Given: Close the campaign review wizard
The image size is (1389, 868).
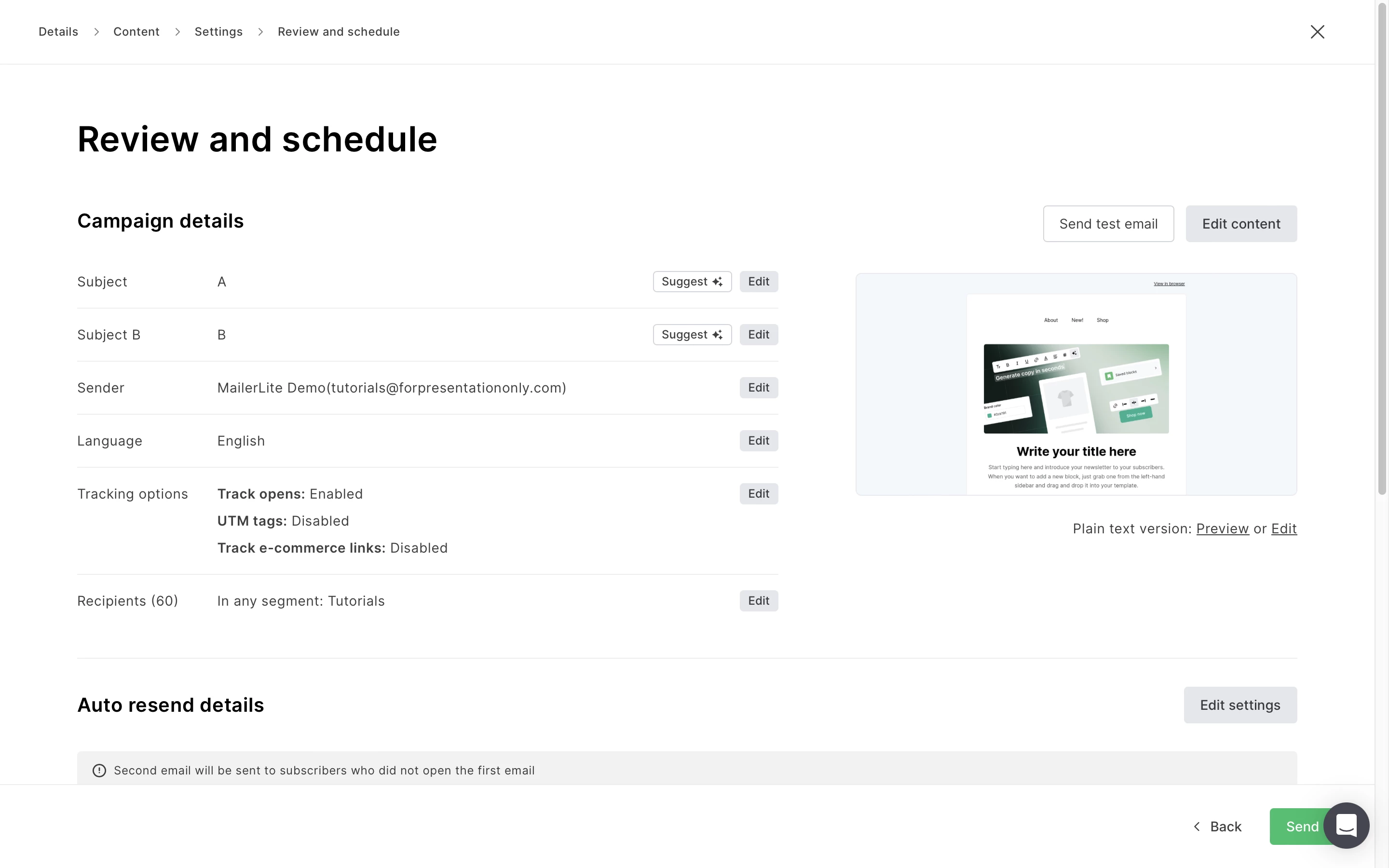Looking at the screenshot, I should tap(1317, 31).
